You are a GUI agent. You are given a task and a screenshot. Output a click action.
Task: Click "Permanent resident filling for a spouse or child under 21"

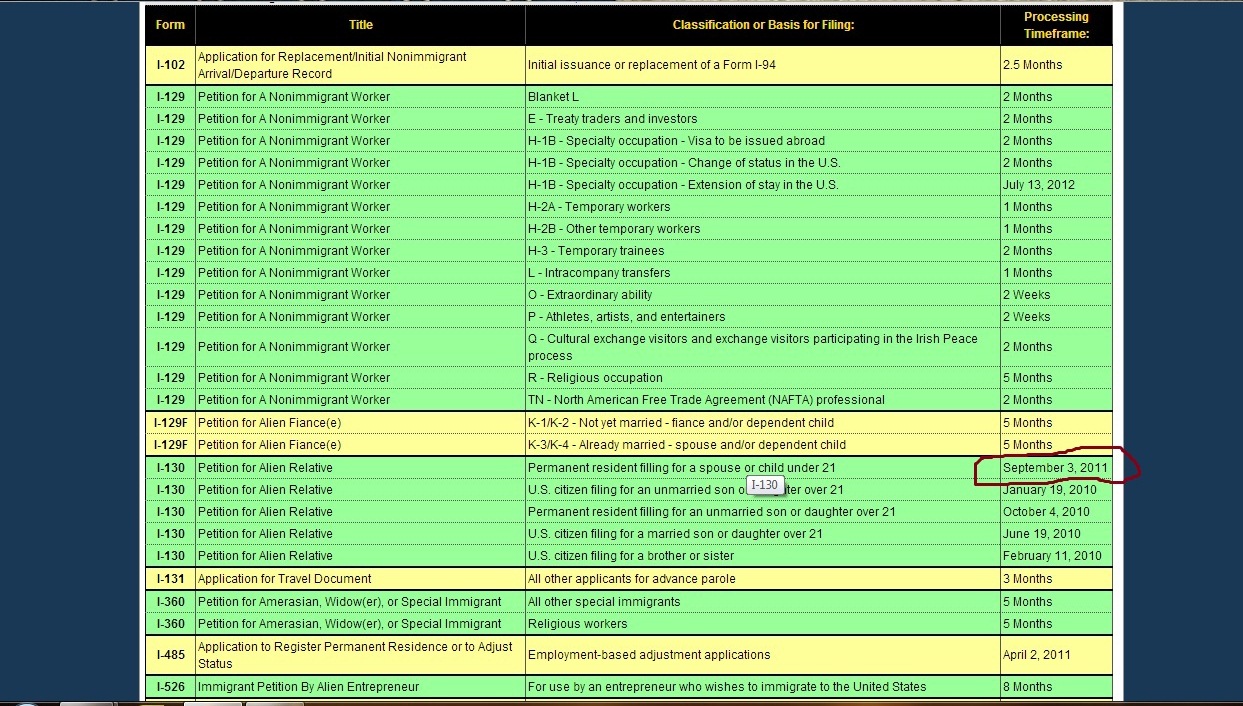click(682, 468)
